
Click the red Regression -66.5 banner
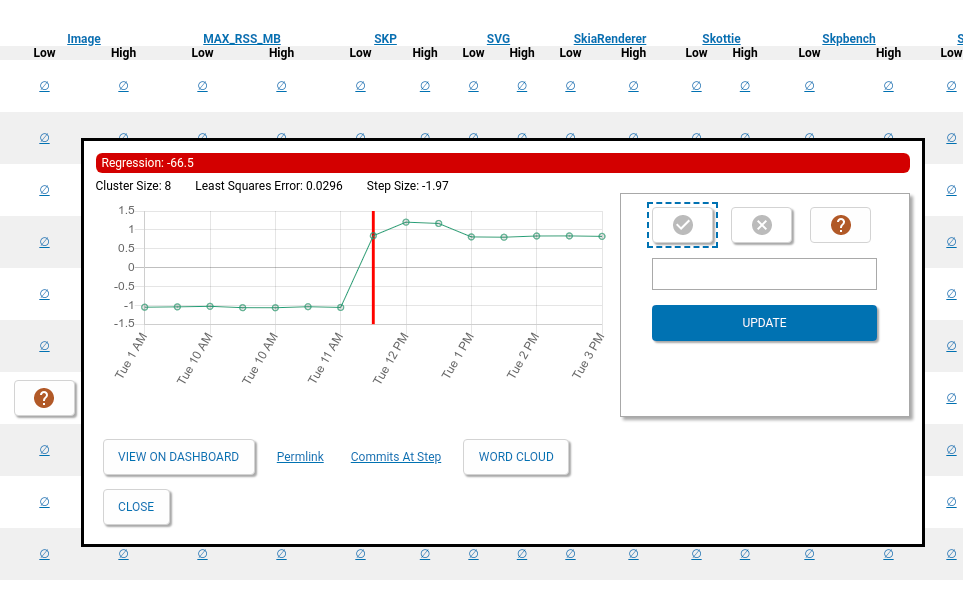click(x=502, y=163)
